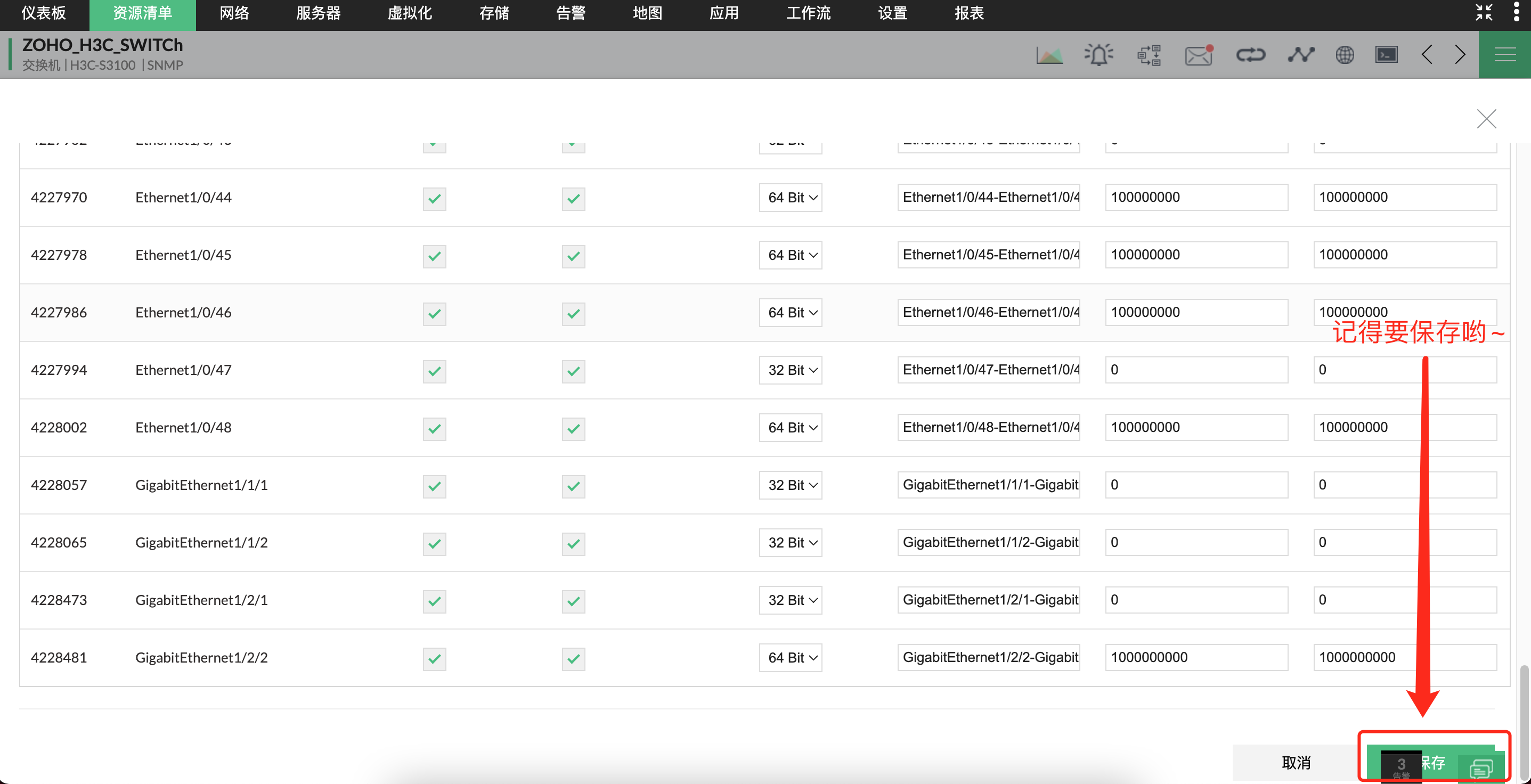Open the globe browser icon
The width and height of the screenshot is (1531, 784).
1345,55
